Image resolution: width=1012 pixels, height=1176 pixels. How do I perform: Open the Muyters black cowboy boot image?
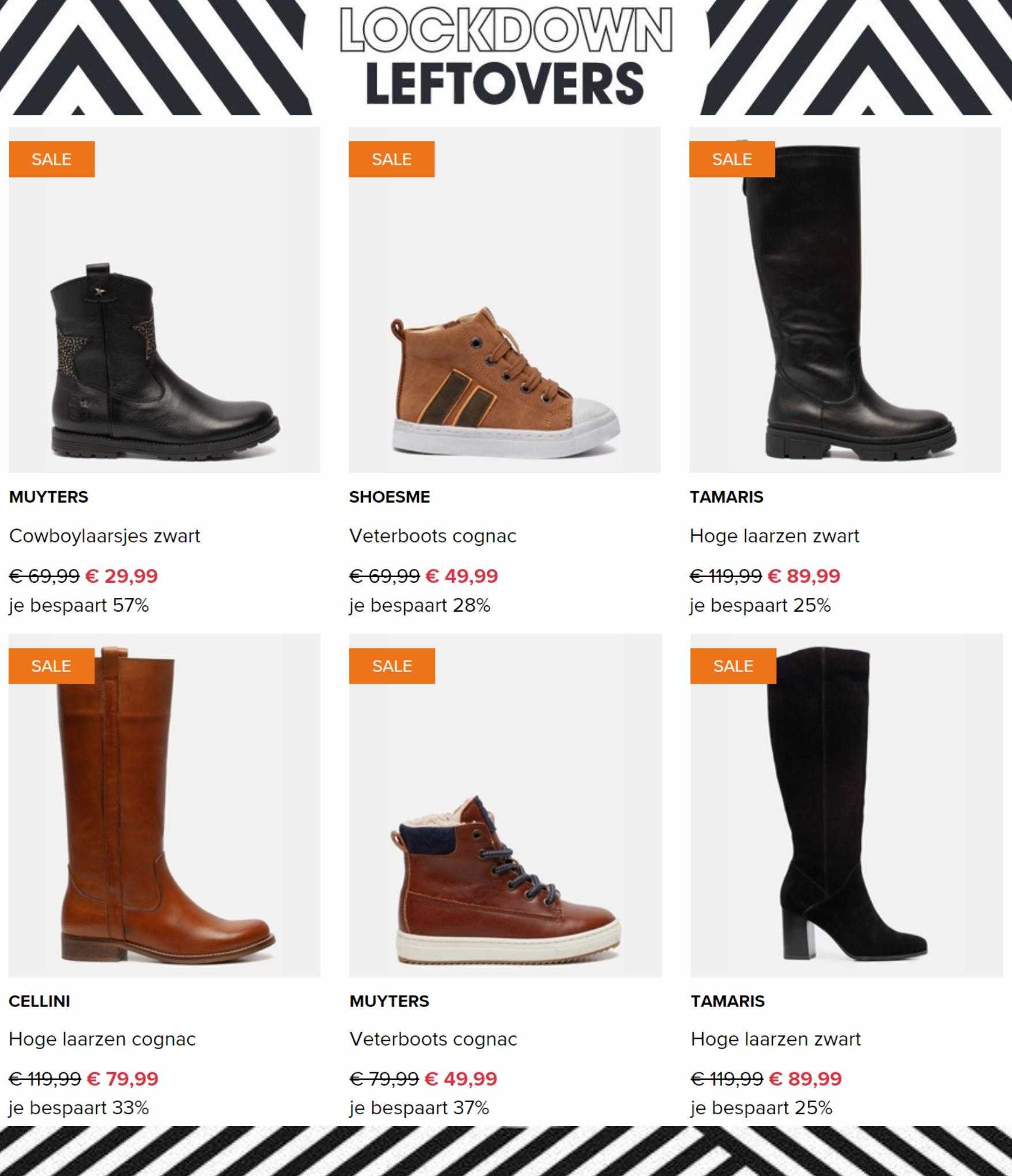tap(164, 300)
